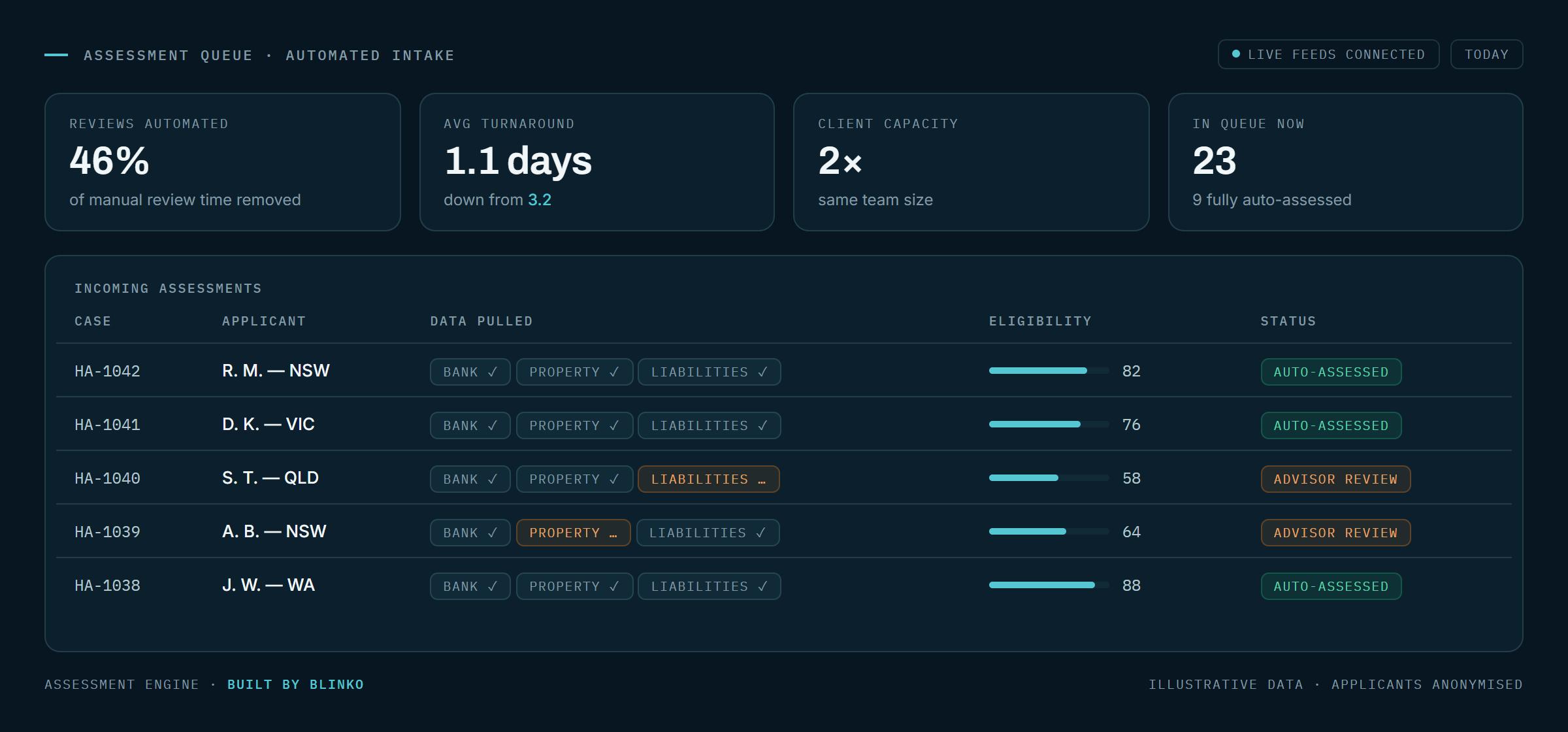This screenshot has height=732, width=1568.
Task: Click the BANK chip for S. T. — QLD
Action: pyautogui.click(x=470, y=479)
